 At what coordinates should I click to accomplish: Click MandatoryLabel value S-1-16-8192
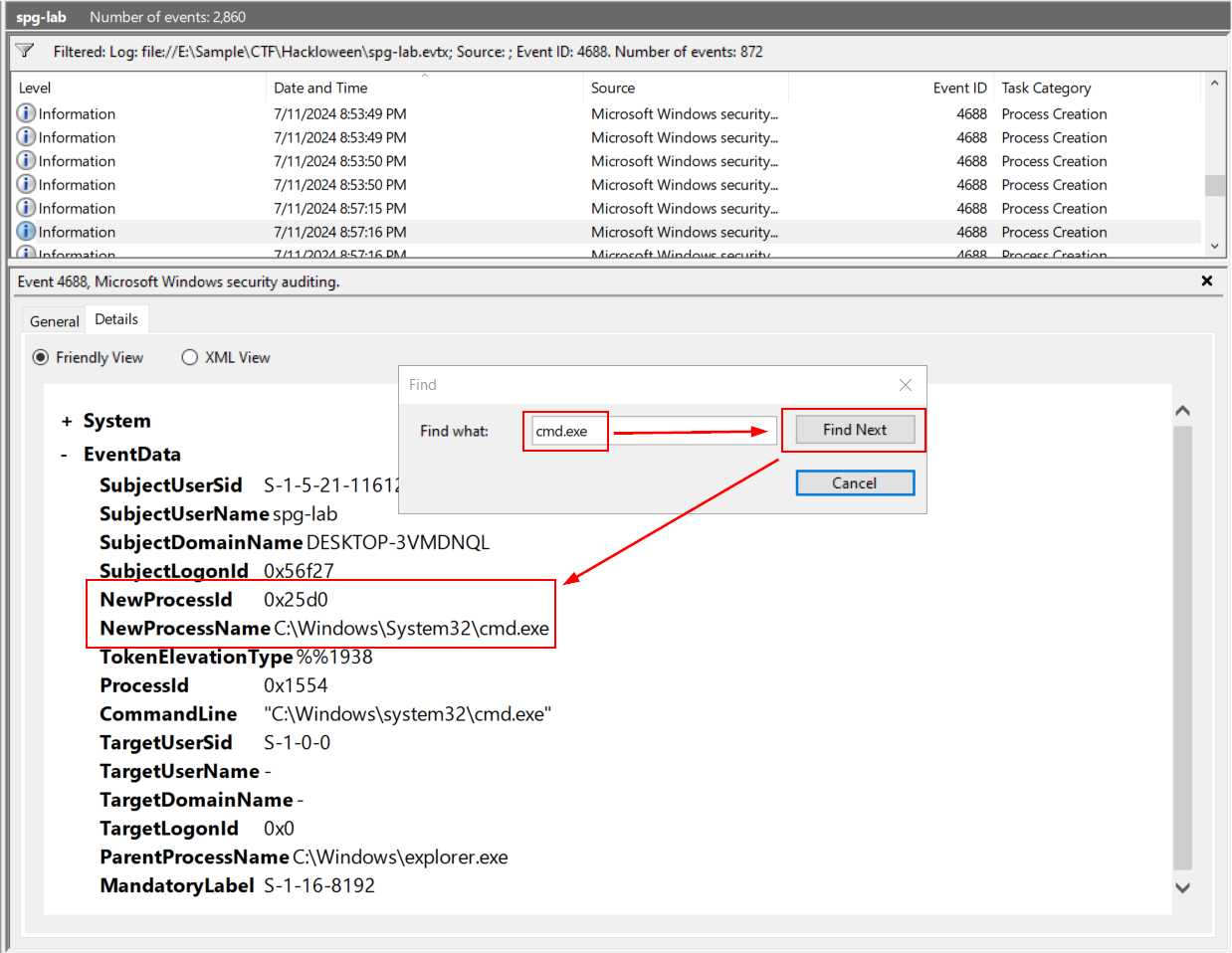(x=319, y=885)
